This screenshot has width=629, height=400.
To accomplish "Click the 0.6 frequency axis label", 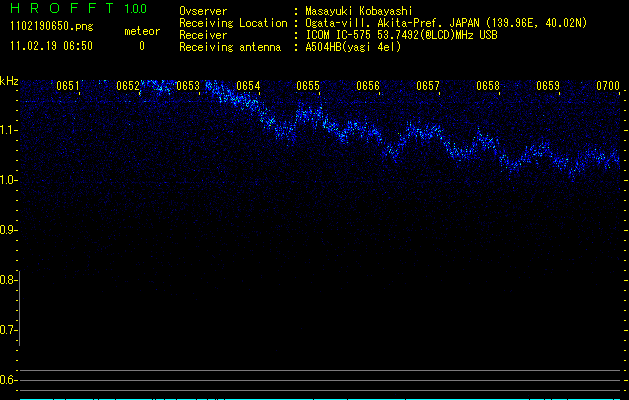I will point(9,380).
